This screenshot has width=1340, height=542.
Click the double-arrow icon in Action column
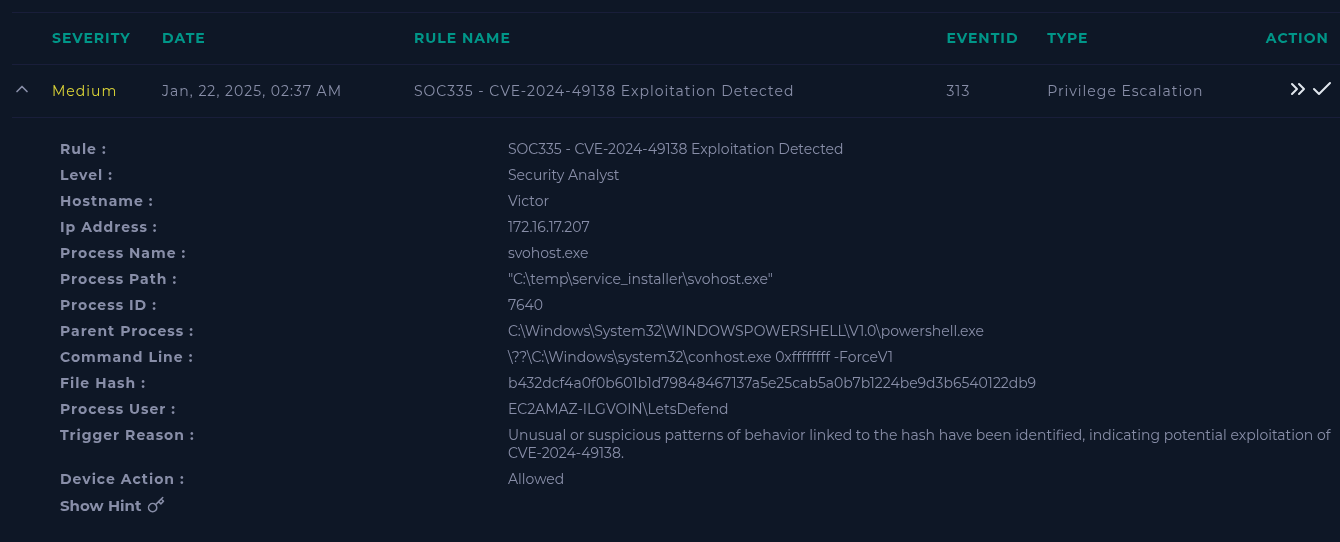click(1297, 90)
